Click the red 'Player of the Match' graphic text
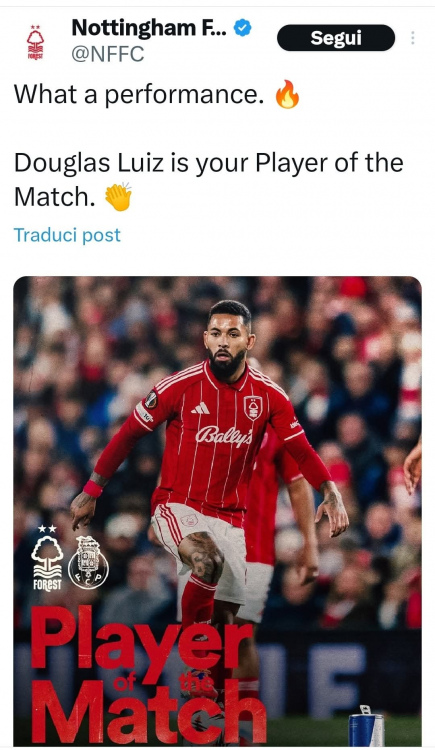The image size is (435, 750). tap(148, 674)
